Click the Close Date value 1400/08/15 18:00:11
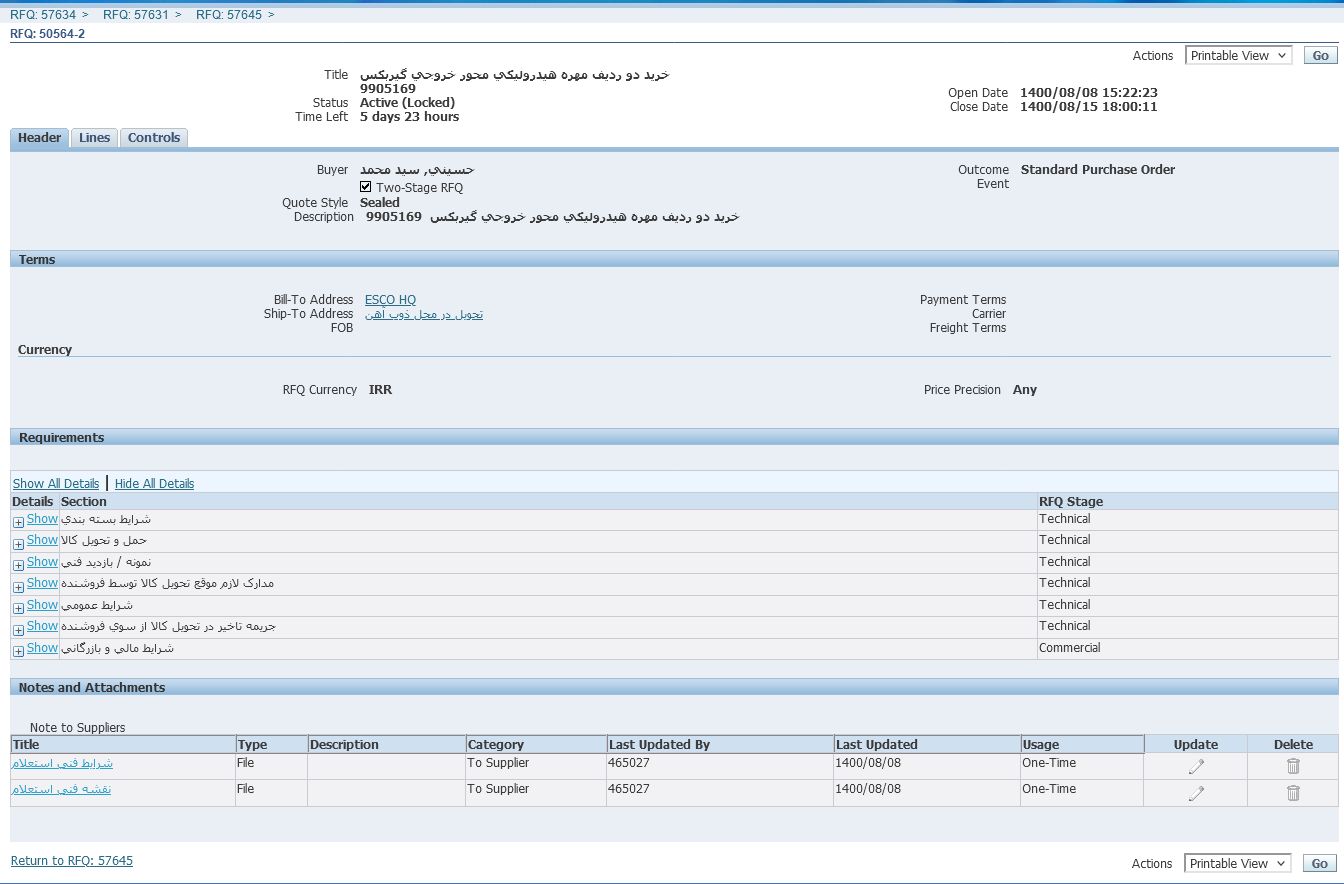This screenshot has height=884, width=1344. pyautogui.click(x=1089, y=107)
